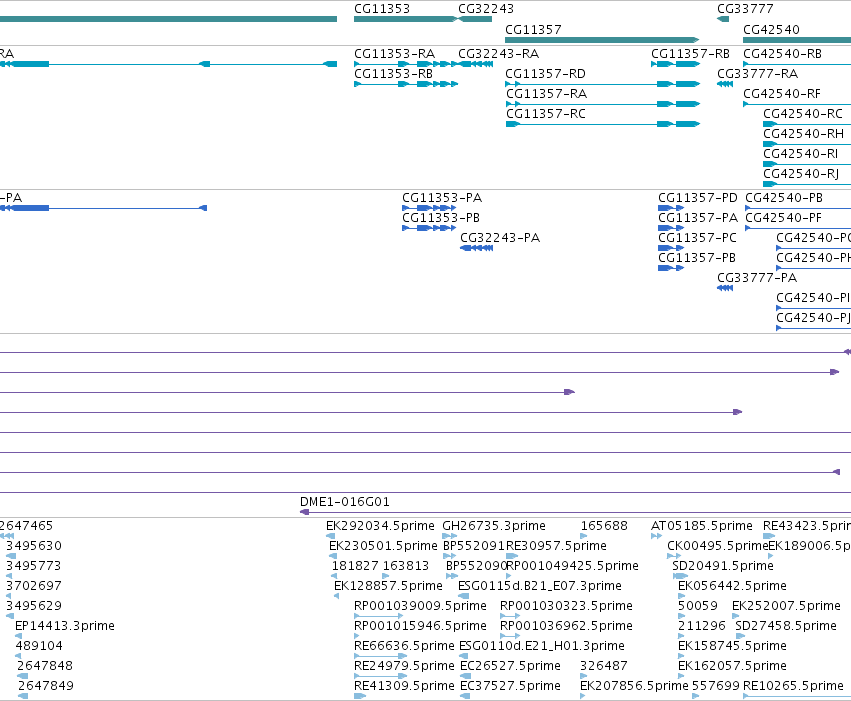Select transcript CG11357-RD
The height and width of the screenshot is (701, 851).
tap(602, 84)
